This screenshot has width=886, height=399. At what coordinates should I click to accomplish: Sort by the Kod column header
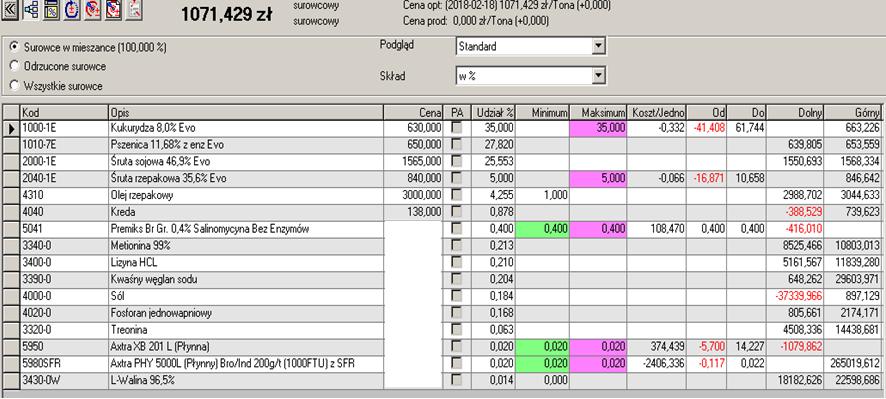(x=64, y=112)
